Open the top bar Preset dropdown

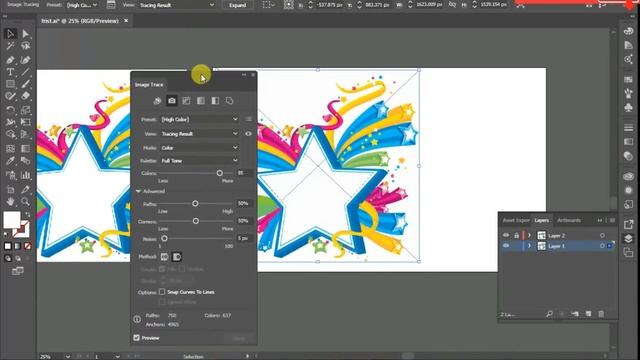[82, 5]
